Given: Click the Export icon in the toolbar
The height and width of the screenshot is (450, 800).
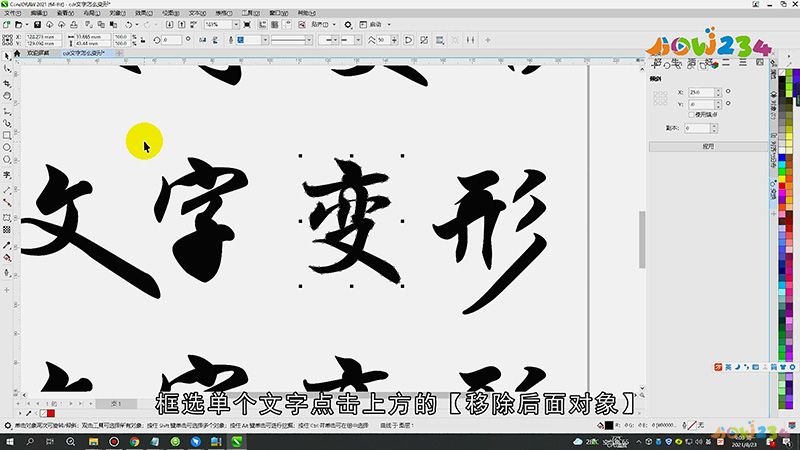Looking at the screenshot, I should click(x=182, y=24).
